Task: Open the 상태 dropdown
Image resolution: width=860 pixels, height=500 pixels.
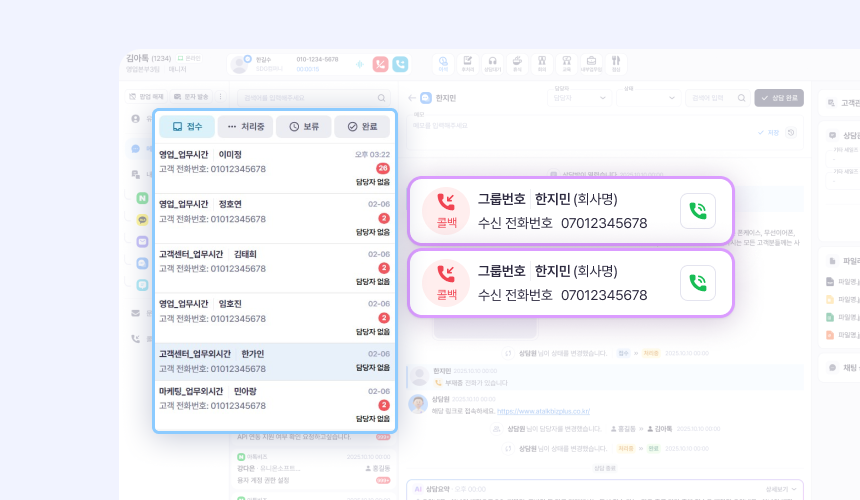Action: pyautogui.click(x=648, y=98)
